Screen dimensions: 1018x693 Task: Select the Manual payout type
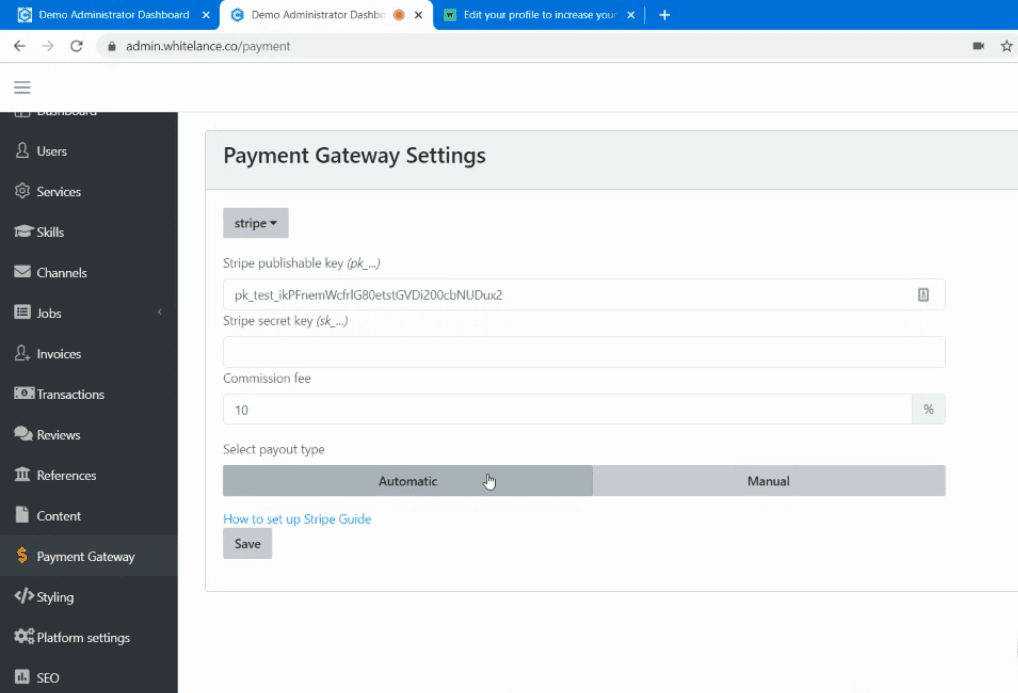(769, 481)
